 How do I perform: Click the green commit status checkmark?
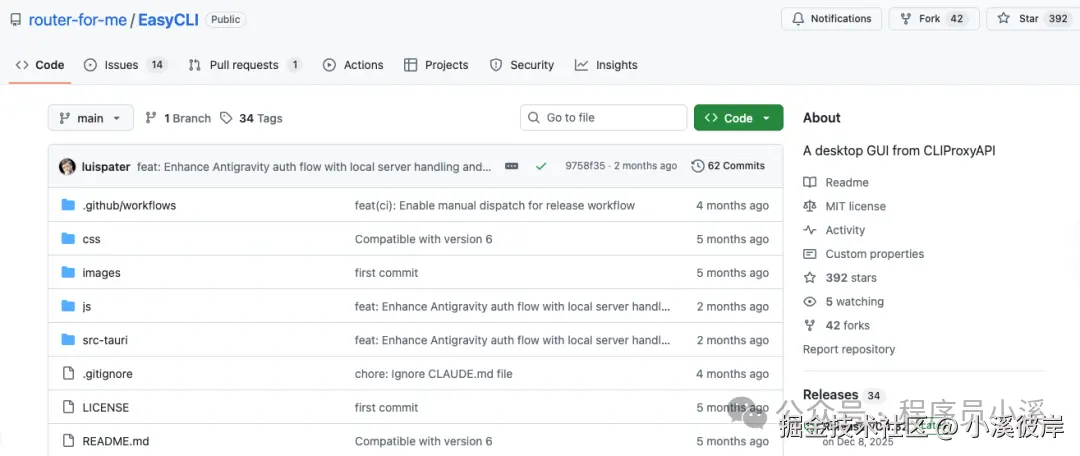541,166
